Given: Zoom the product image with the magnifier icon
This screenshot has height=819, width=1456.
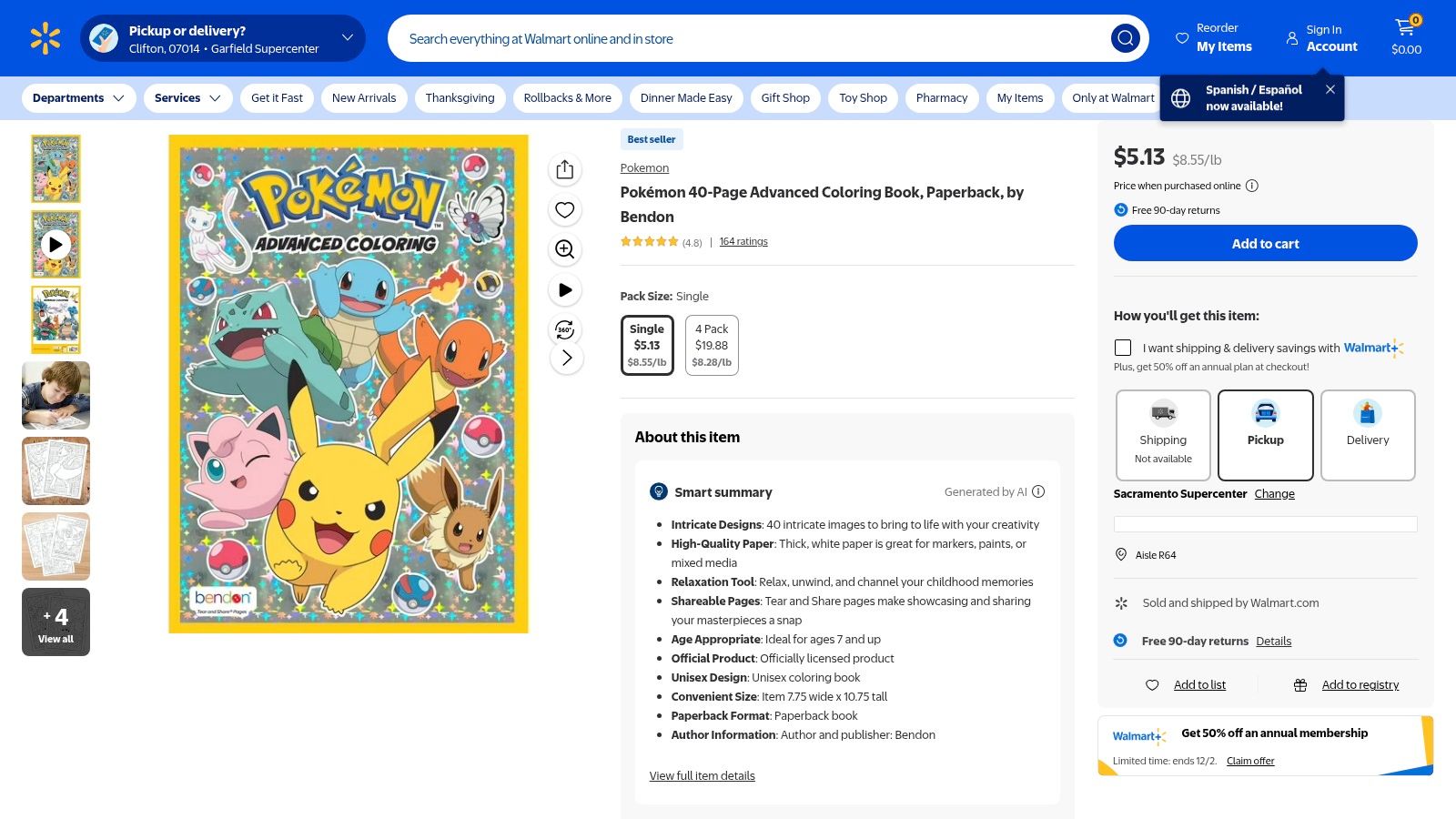Looking at the screenshot, I should [x=564, y=249].
